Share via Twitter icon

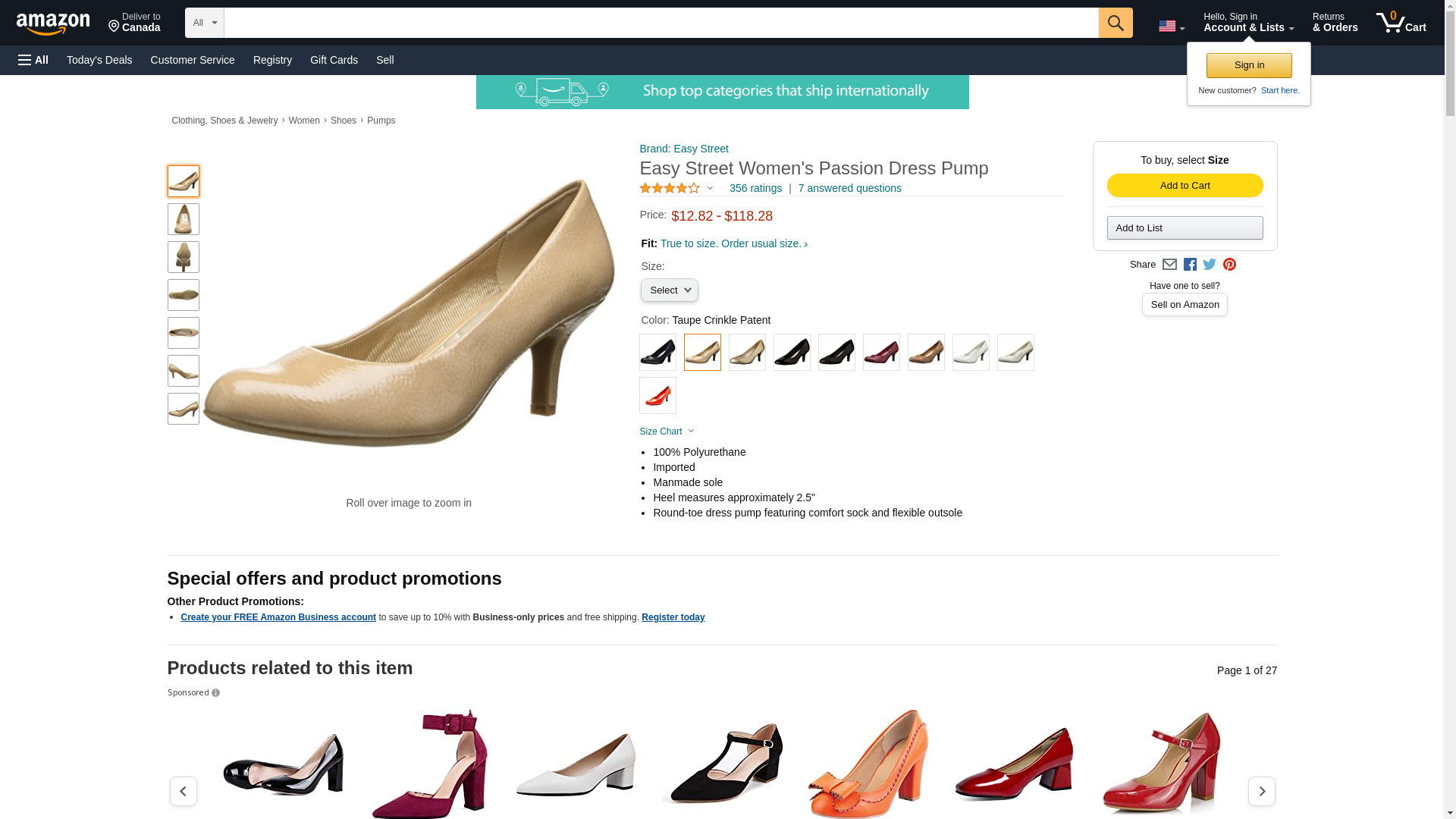[1210, 265]
